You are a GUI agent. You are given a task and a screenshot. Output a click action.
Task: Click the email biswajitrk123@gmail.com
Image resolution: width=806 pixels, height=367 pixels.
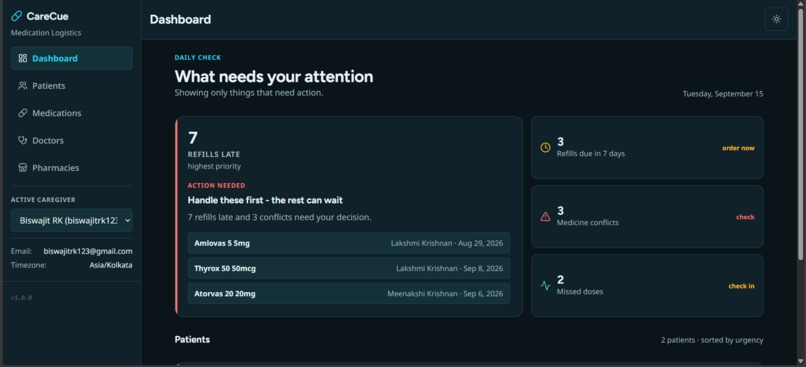pyautogui.click(x=88, y=251)
